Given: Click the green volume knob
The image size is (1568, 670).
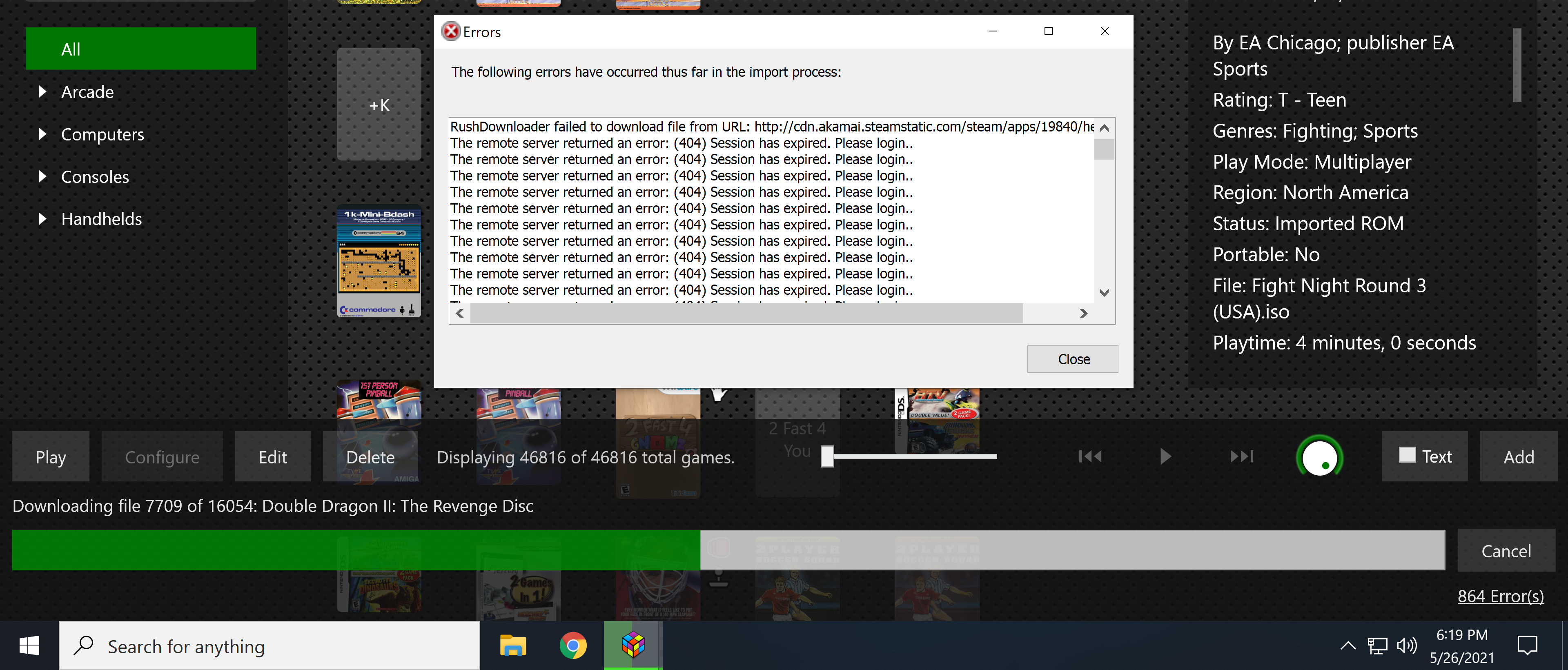Looking at the screenshot, I should [1320, 457].
